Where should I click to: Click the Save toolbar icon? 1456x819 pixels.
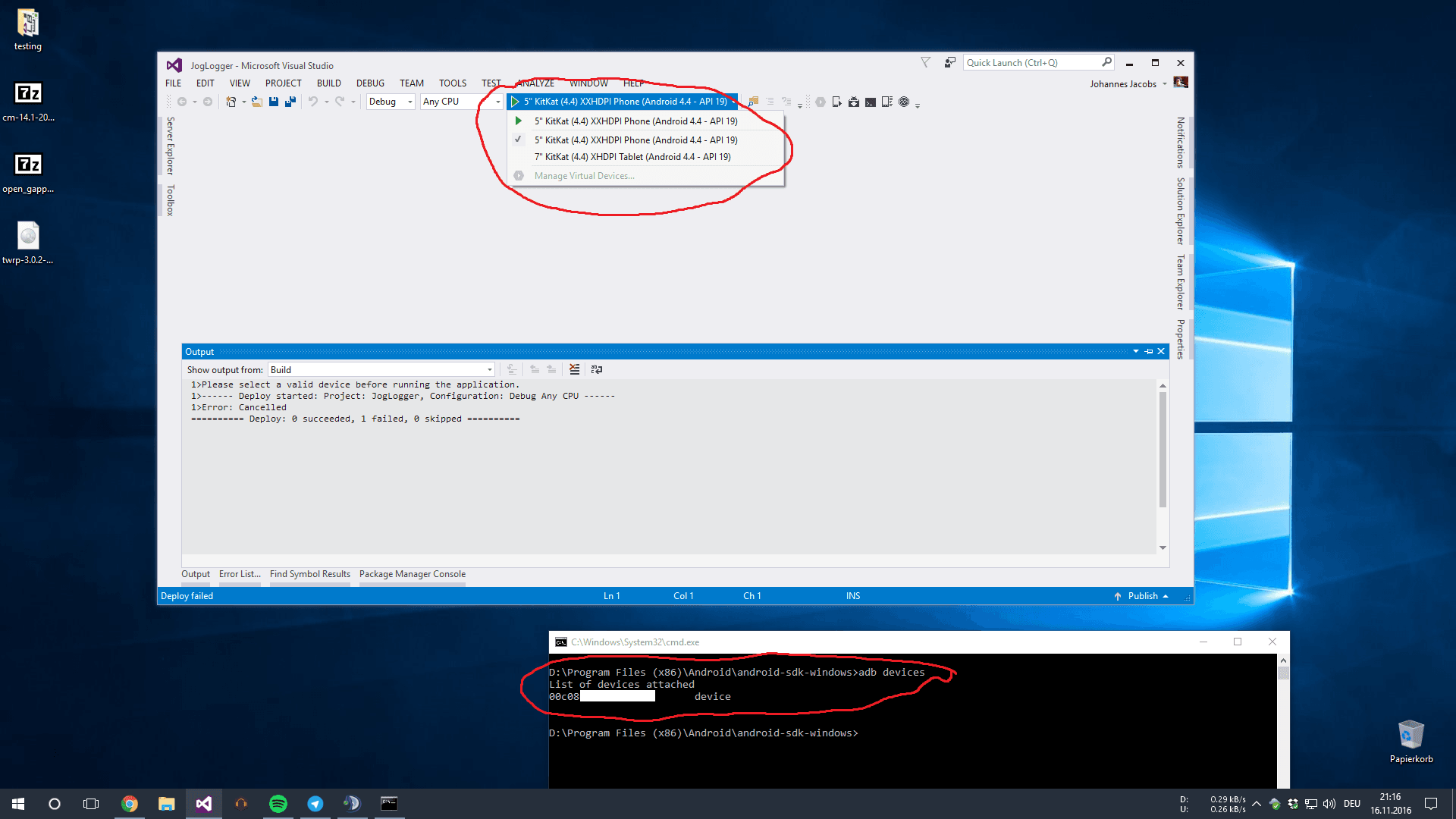tap(274, 102)
